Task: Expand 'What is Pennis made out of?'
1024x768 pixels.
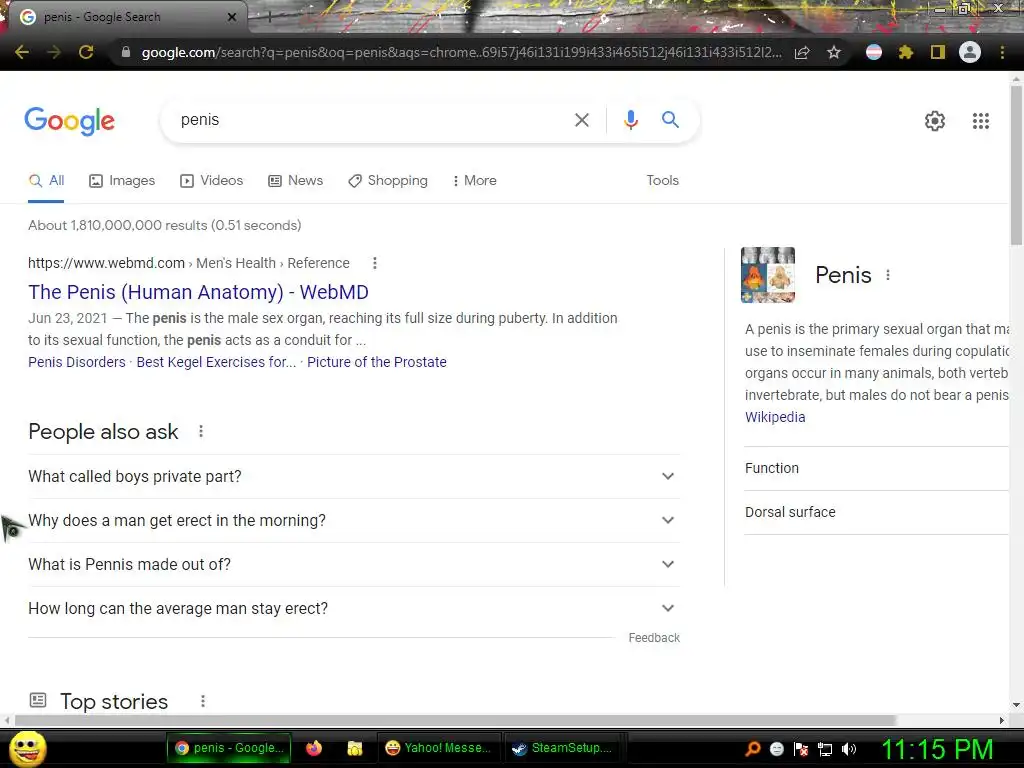Action: [354, 564]
